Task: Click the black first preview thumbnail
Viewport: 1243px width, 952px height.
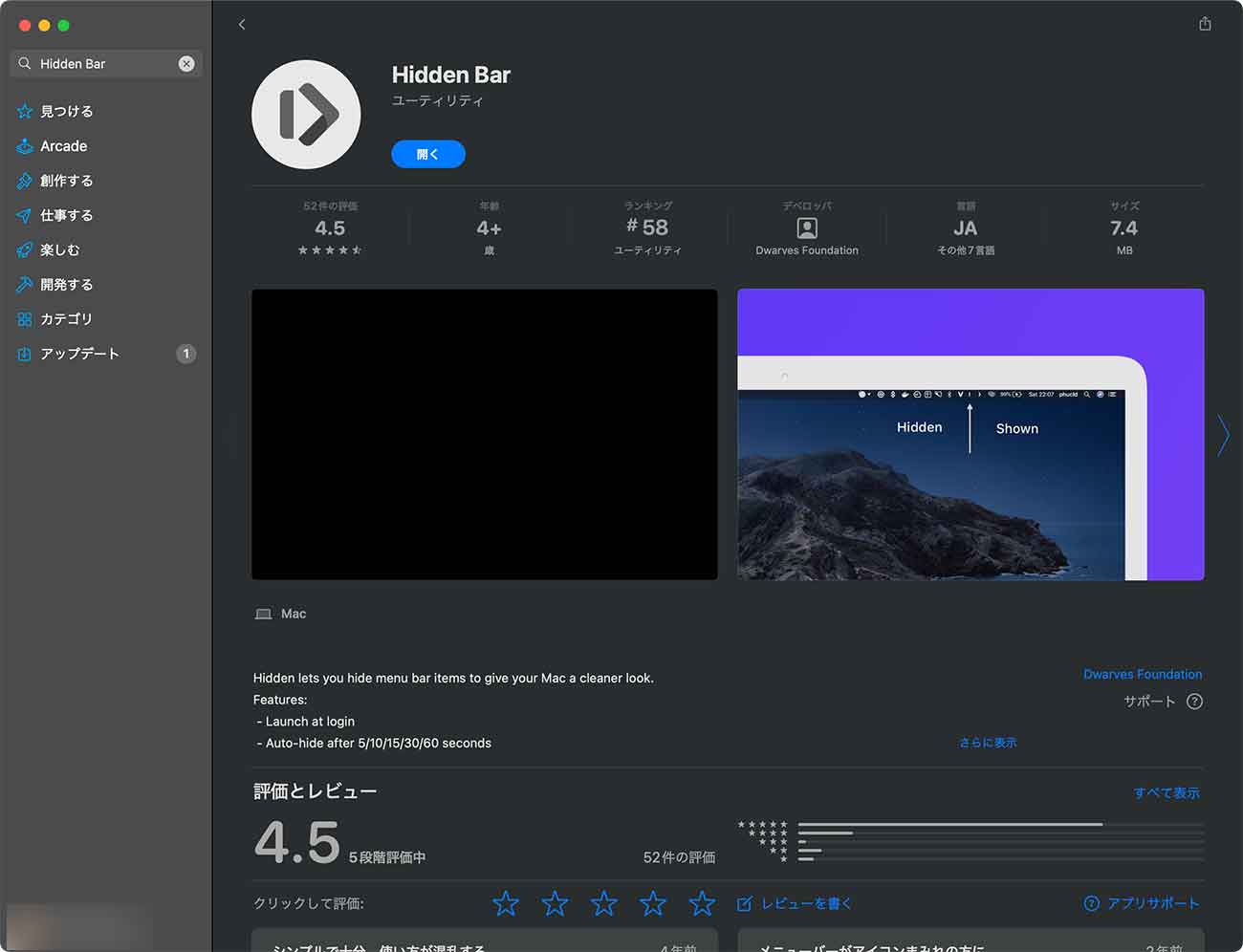Action: click(x=485, y=434)
